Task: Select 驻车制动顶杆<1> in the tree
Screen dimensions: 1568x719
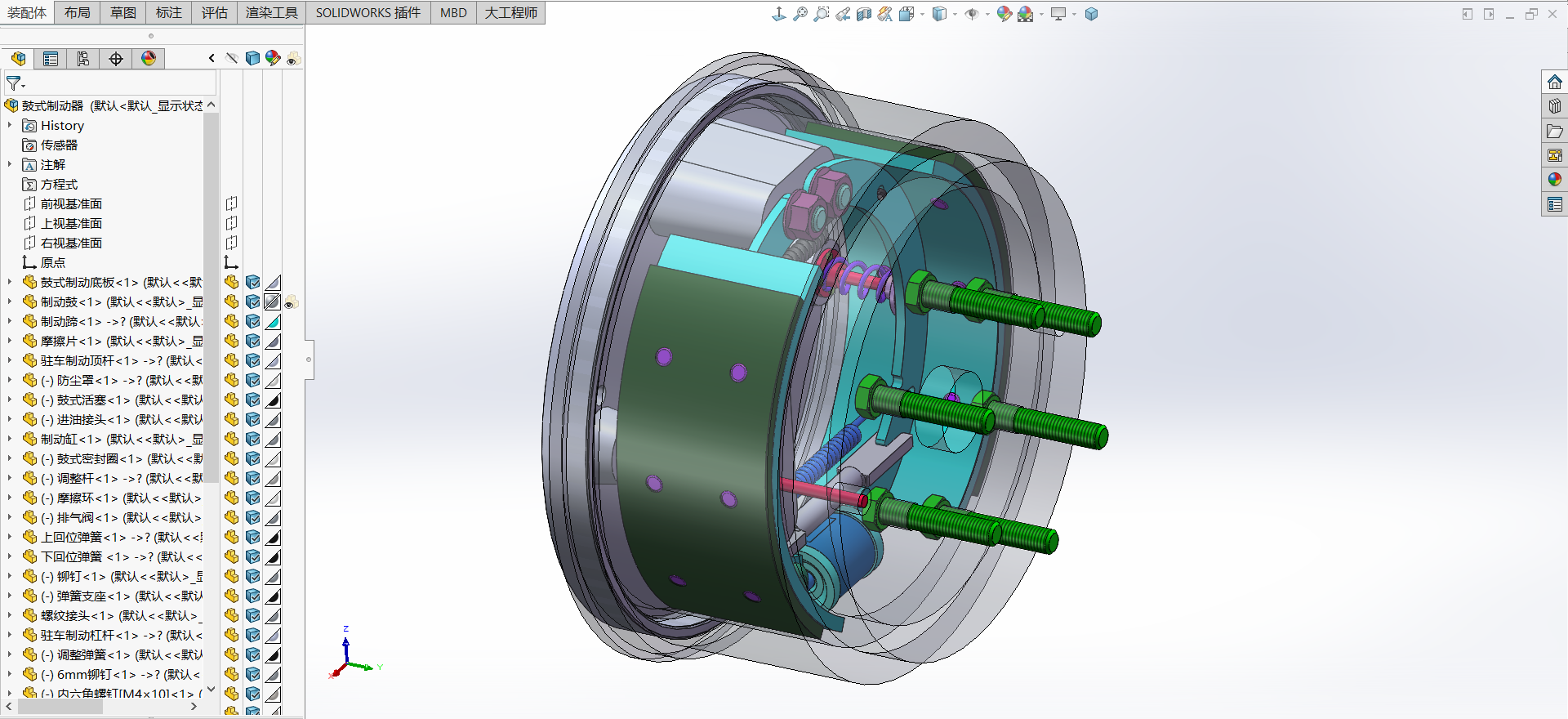Action: (113, 360)
